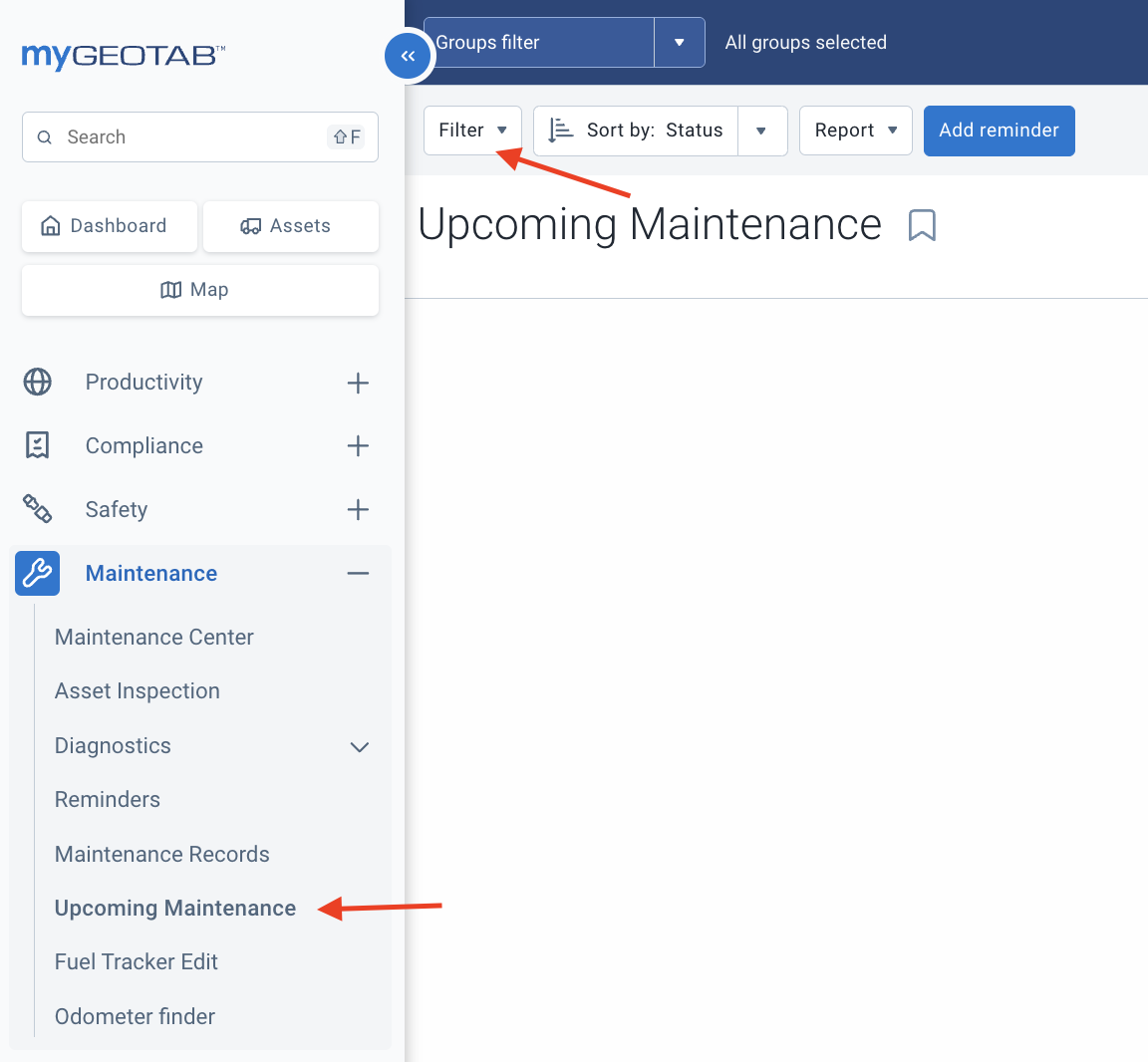This screenshot has height=1062, width=1148.
Task: Select Upcoming Maintenance in the menu
Action: point(175,909)
